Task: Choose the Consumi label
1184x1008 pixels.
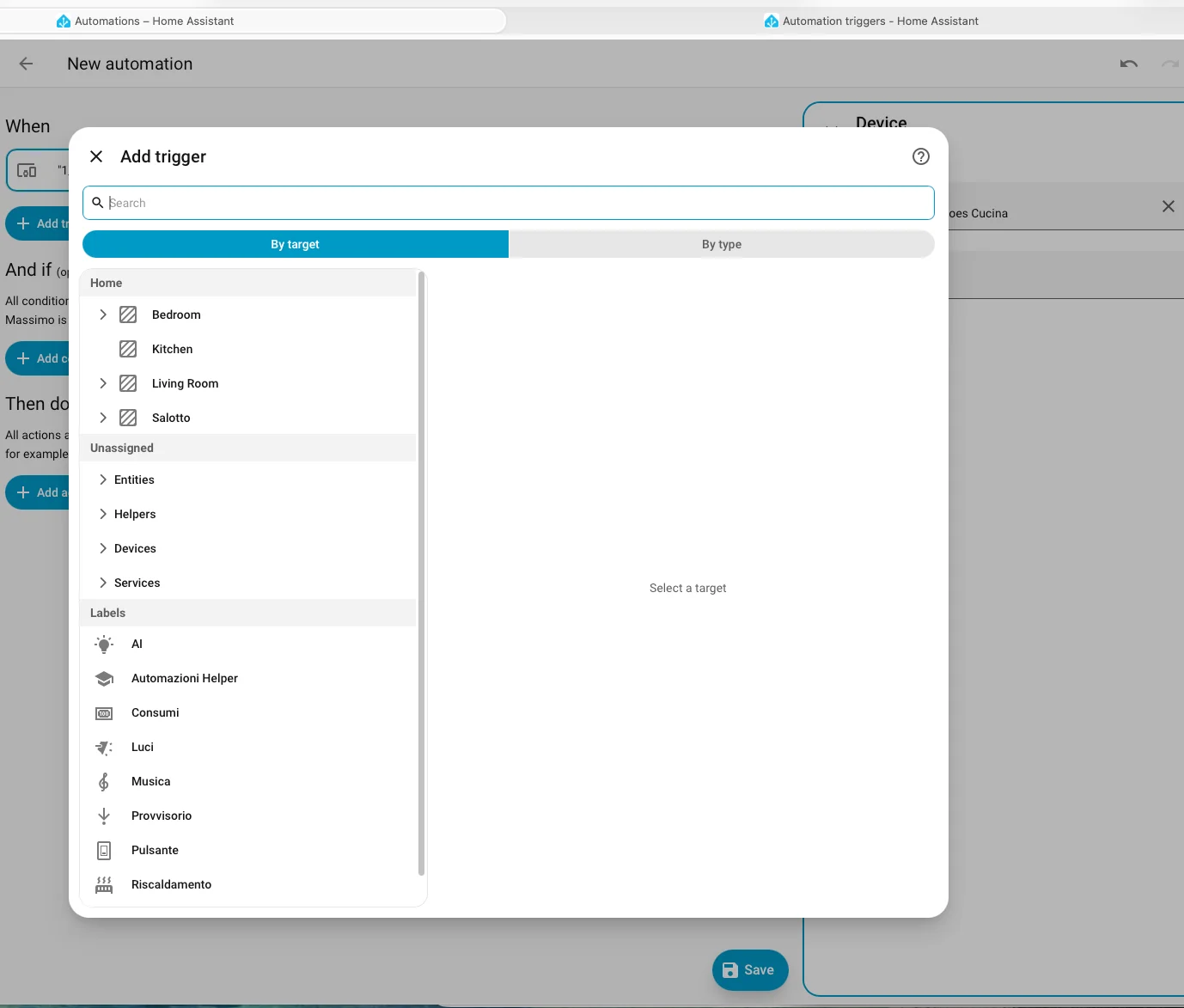Action: [x=248, y=712]
